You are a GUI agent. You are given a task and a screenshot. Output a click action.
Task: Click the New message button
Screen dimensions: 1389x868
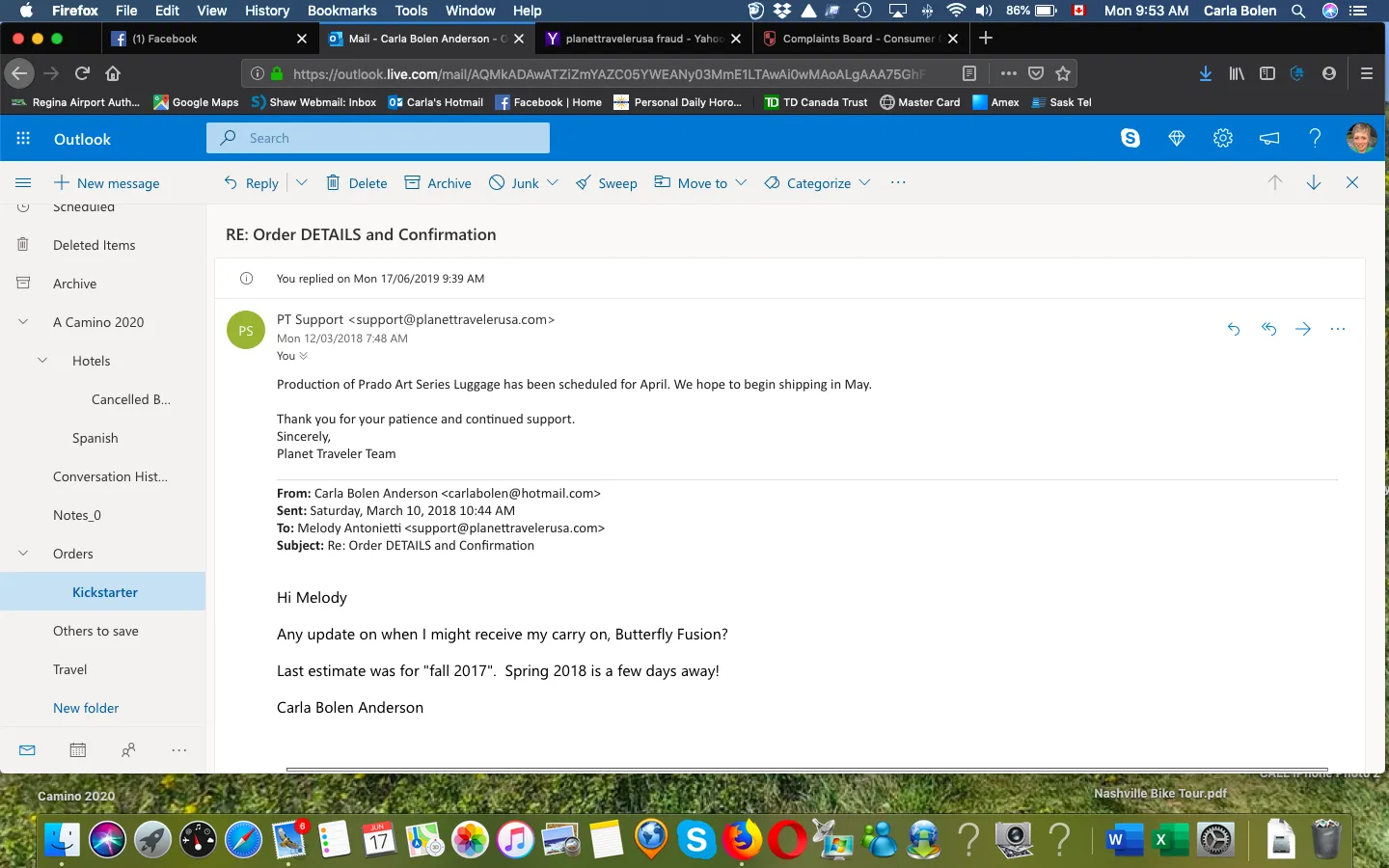click(x=107, y=183)
